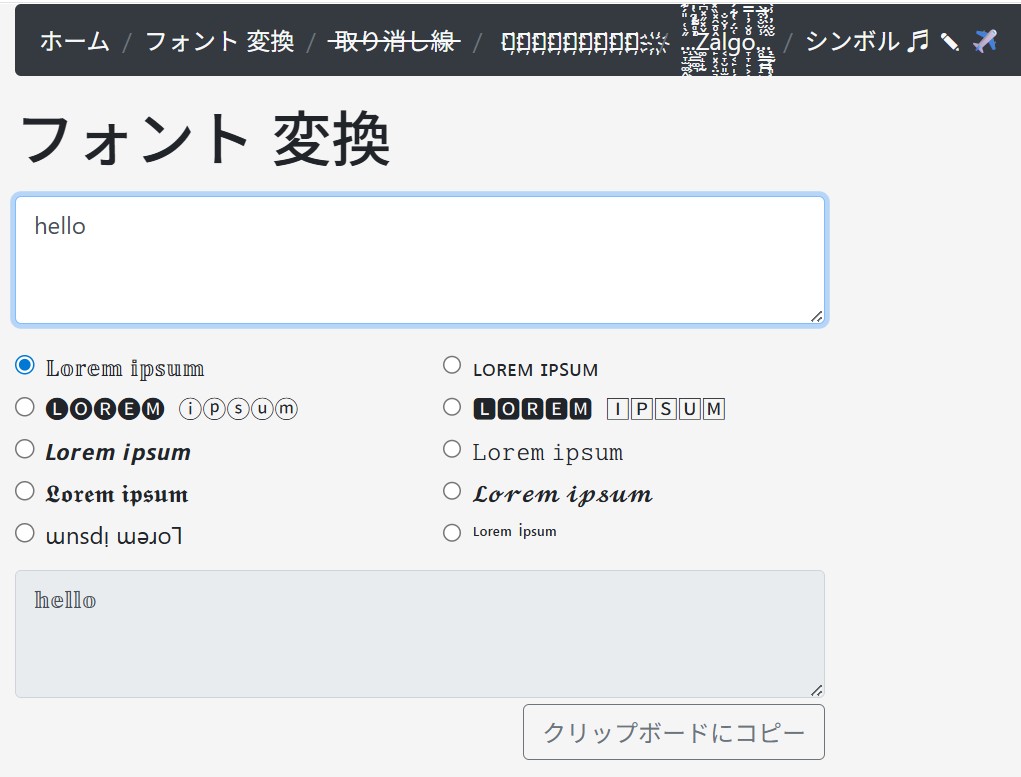1021x777 pixels.
Task: Pick the Fraktur blackletter Lorem ipsum style
Action: point(25,491)
